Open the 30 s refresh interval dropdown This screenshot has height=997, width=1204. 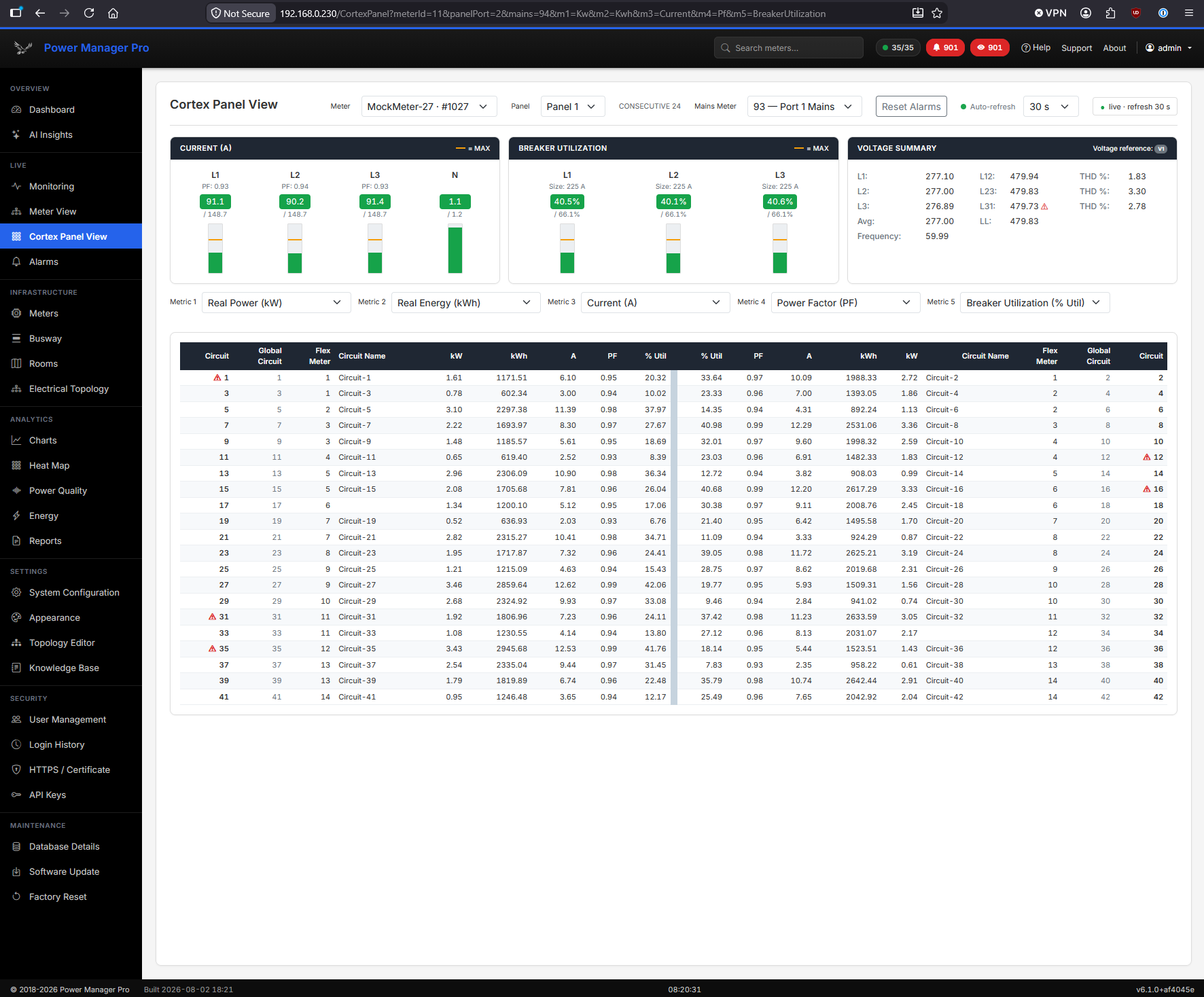[1050, 107]
